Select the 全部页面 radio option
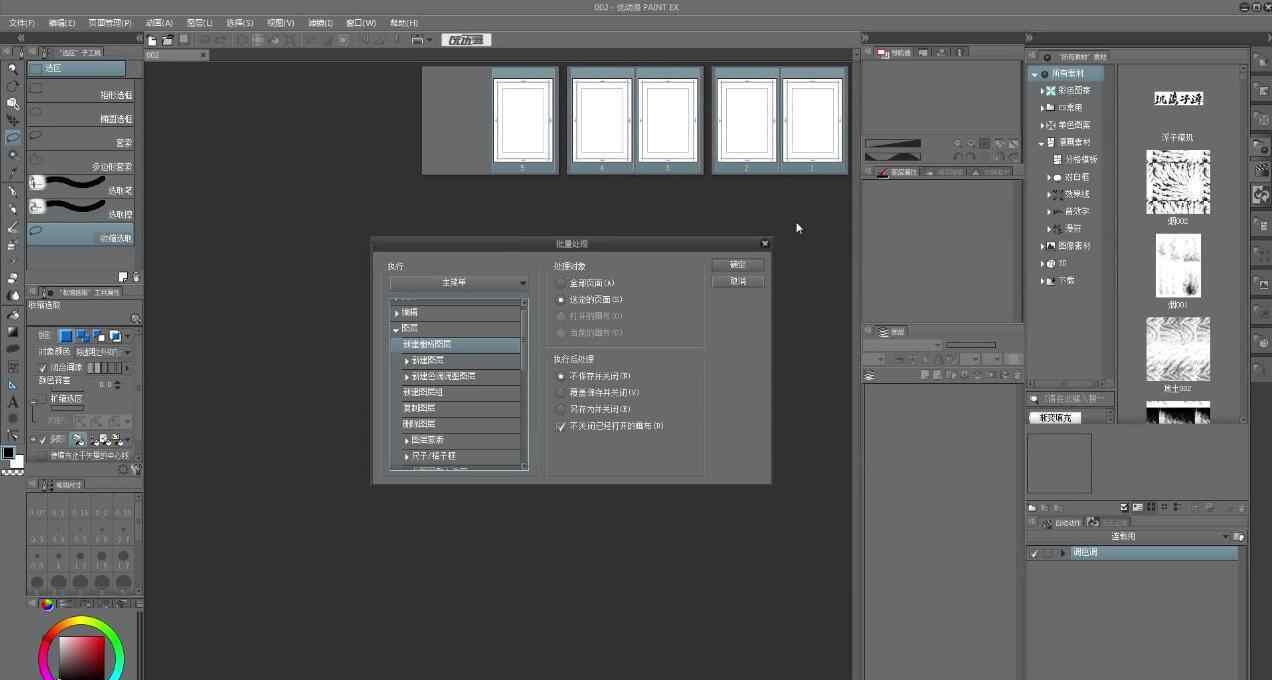The width and height of the screenshot is (1272, 680). pyautogui.click(x=561, y=284)
